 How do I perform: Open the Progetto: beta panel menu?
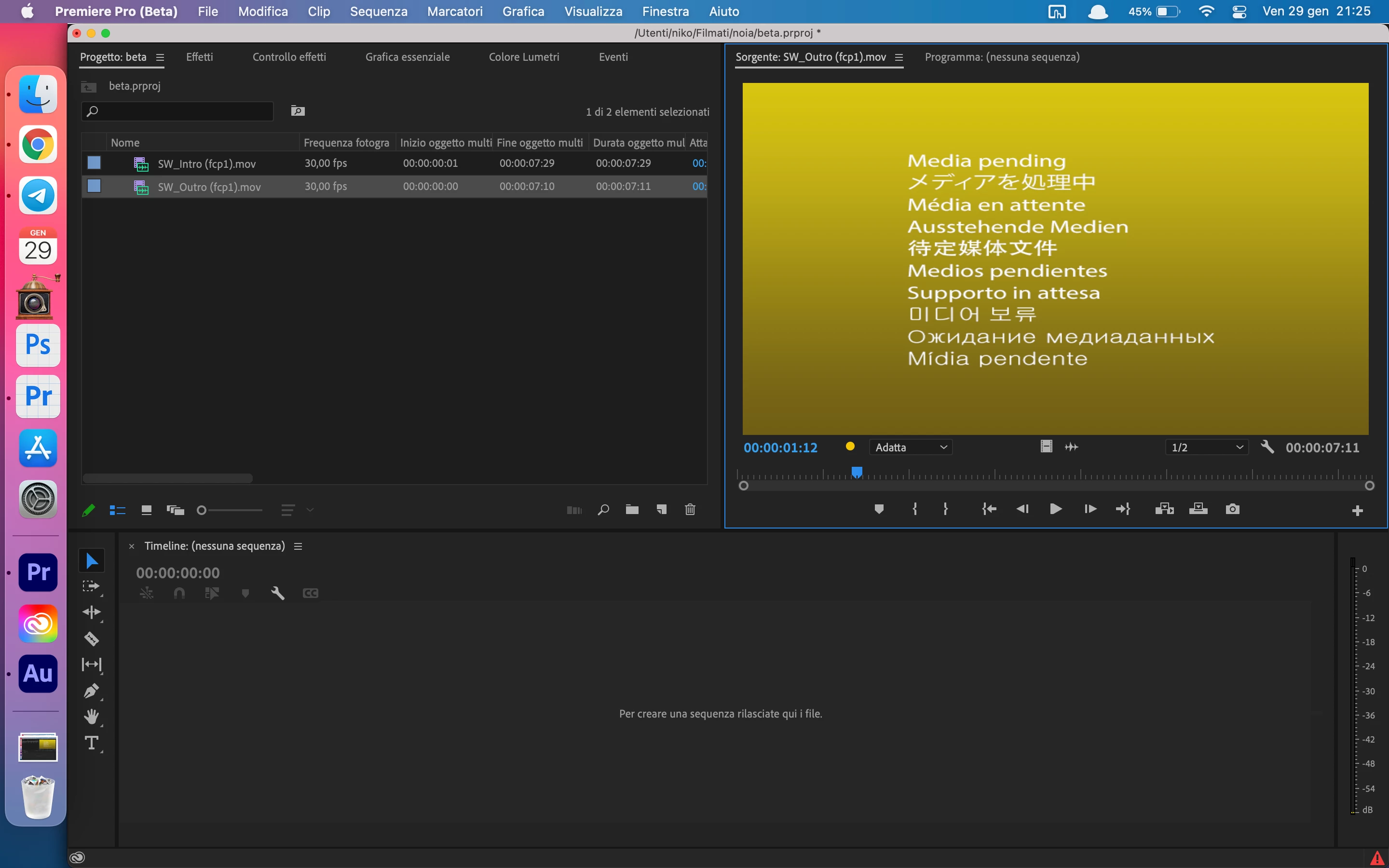click(x=160, y=57)
